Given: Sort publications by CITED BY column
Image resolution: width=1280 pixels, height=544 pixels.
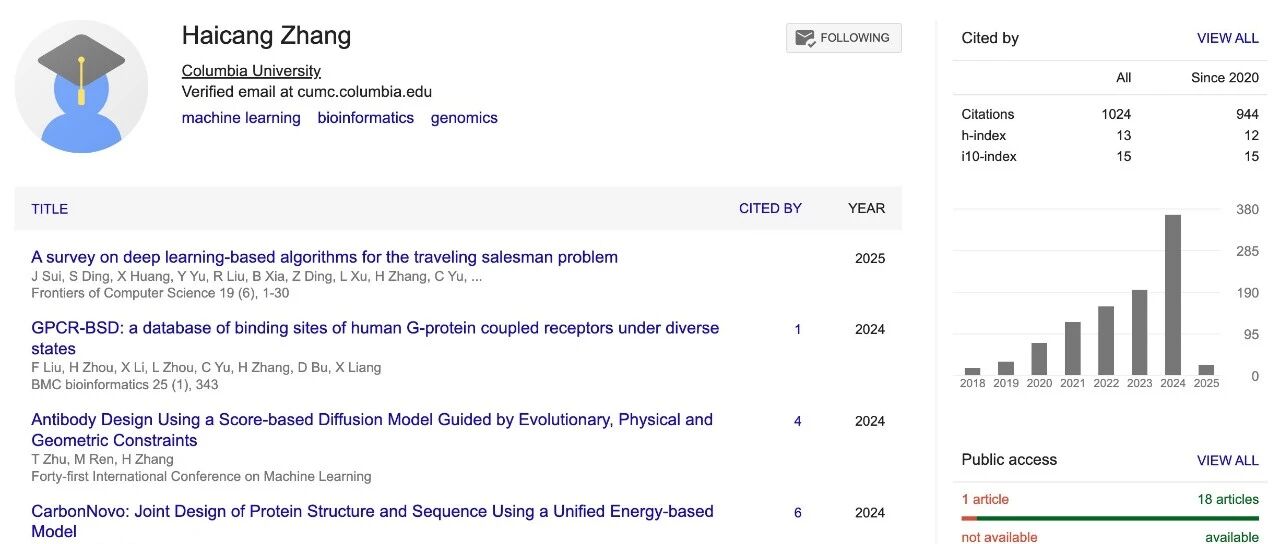Looking at the screenshot, I should pyautogui.click(x=770, y=208).
